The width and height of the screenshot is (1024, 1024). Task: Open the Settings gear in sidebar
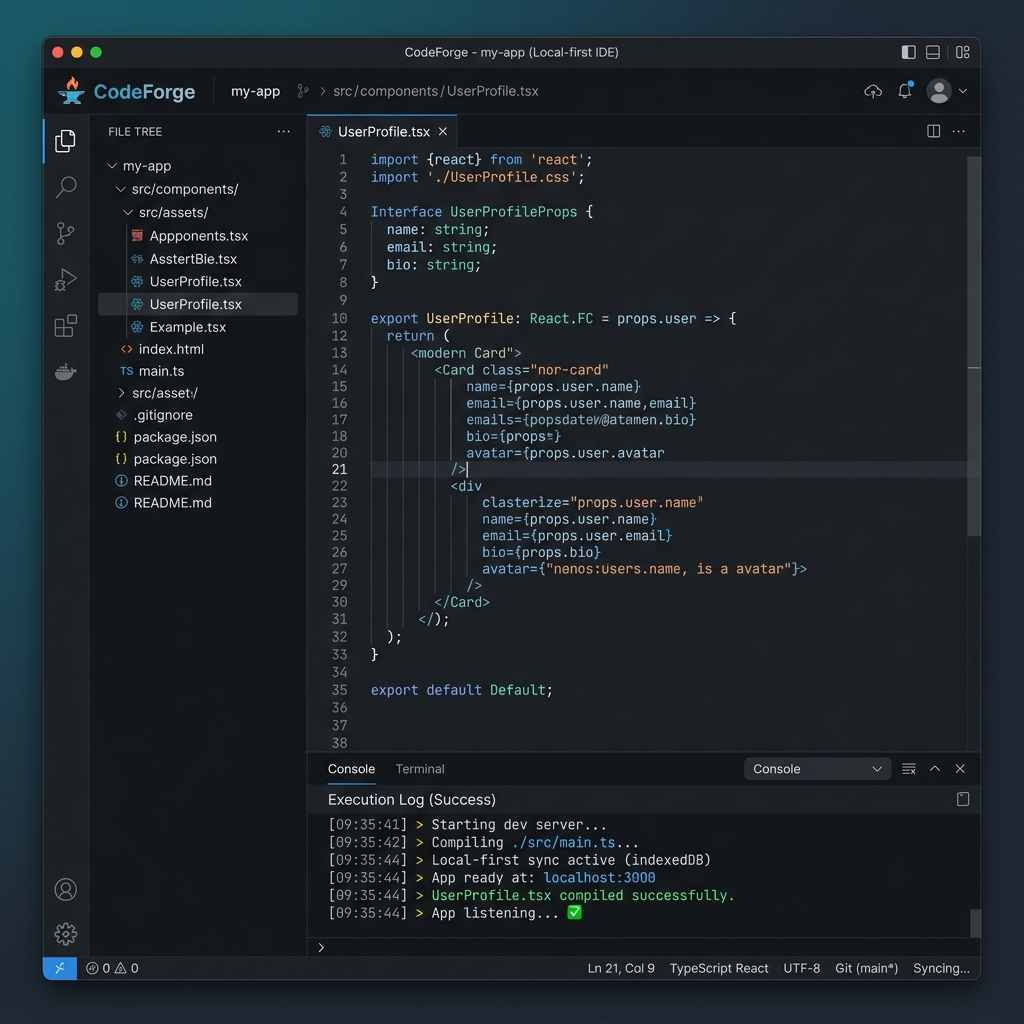click(65, 934)
